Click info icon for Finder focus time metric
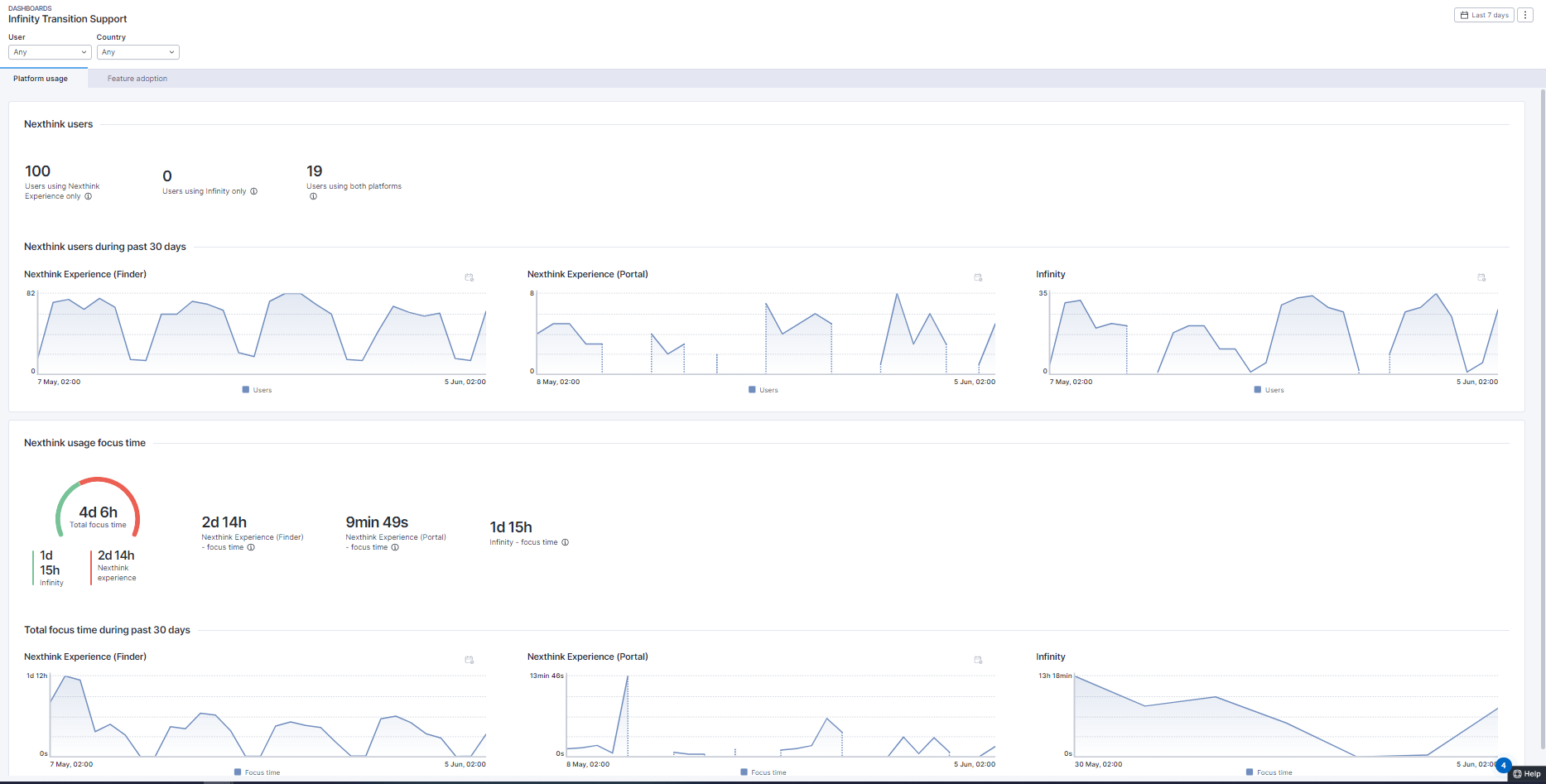This screenshot has height=784, width=1546. click(x=251, y=547)
